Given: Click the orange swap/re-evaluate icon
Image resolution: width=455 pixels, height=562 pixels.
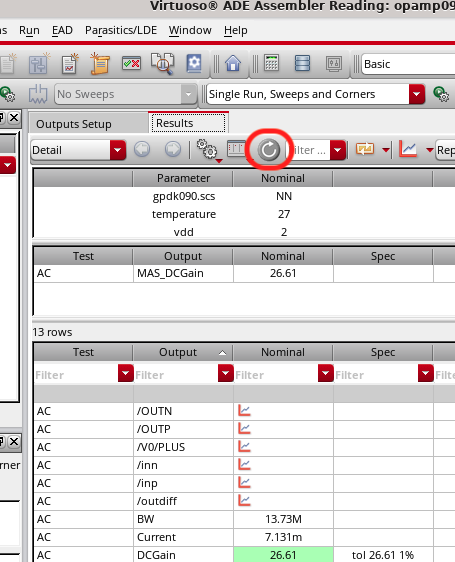Looking at the screenshot, I should 365,149.
